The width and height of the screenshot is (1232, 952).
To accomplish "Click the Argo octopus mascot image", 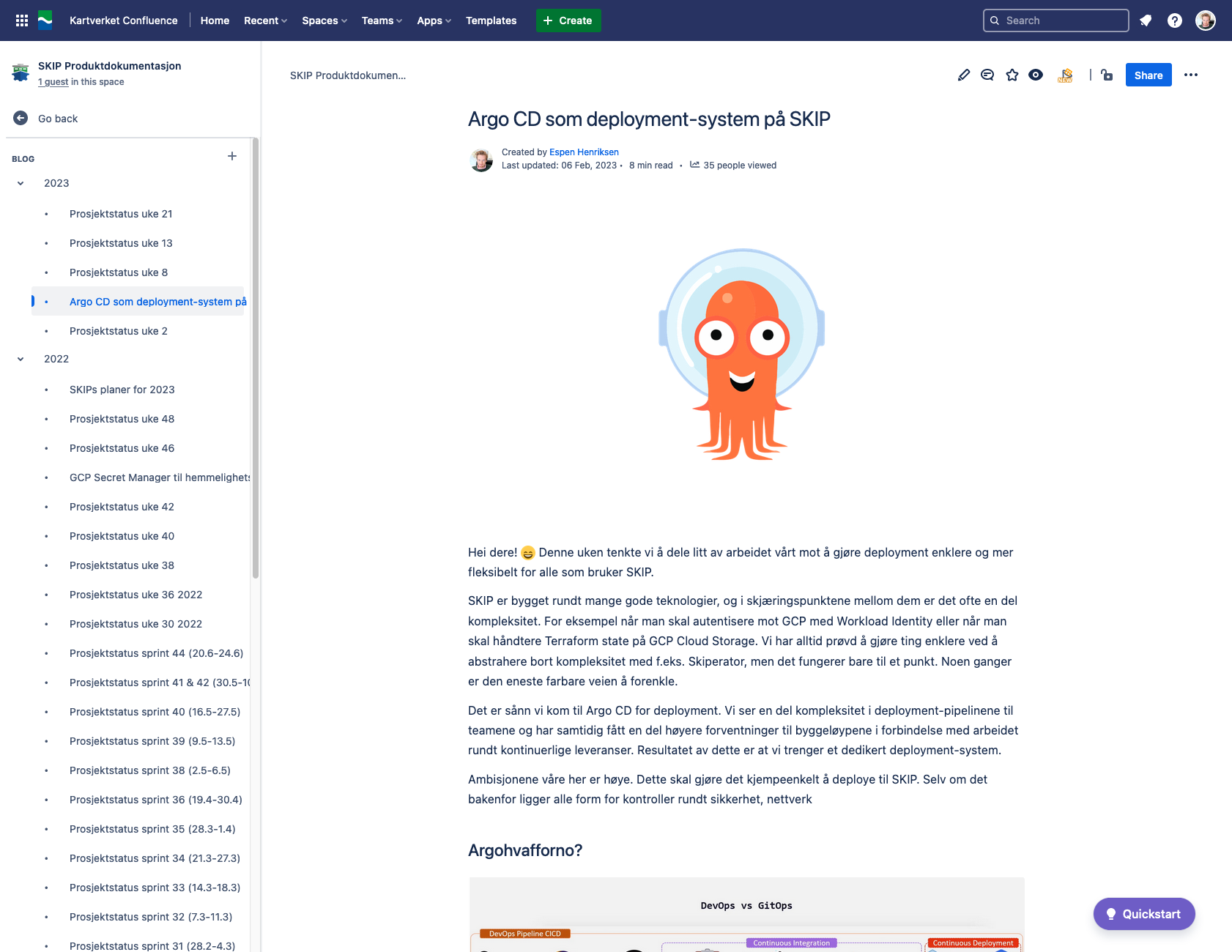I will click(x=742, y=354).
